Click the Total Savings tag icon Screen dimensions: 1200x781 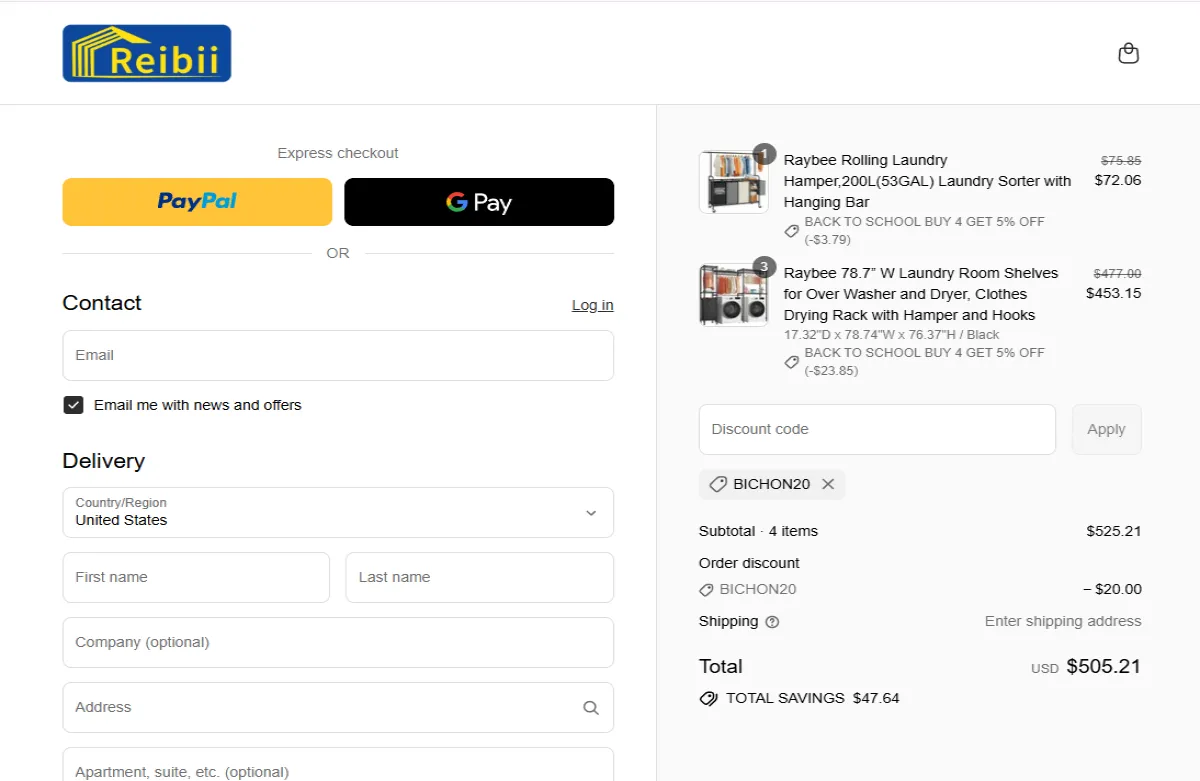(709, 698)
